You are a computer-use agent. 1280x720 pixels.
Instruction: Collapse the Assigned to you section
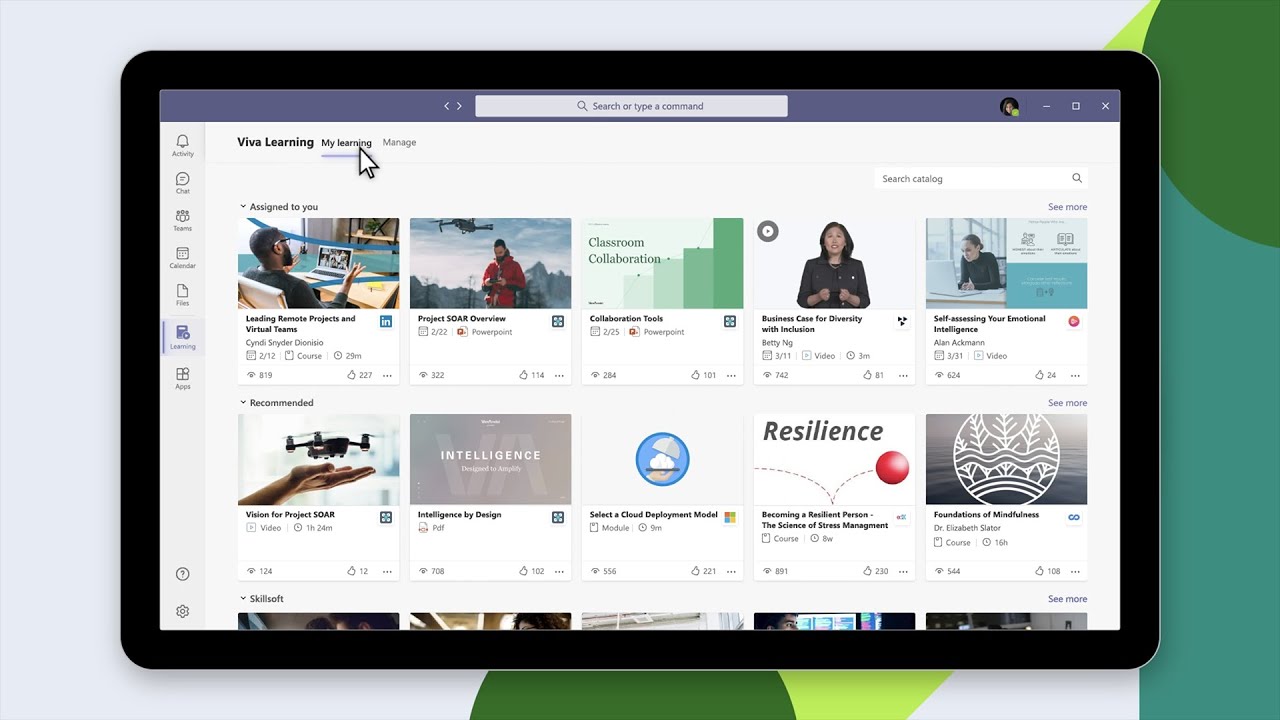point(241,206)
